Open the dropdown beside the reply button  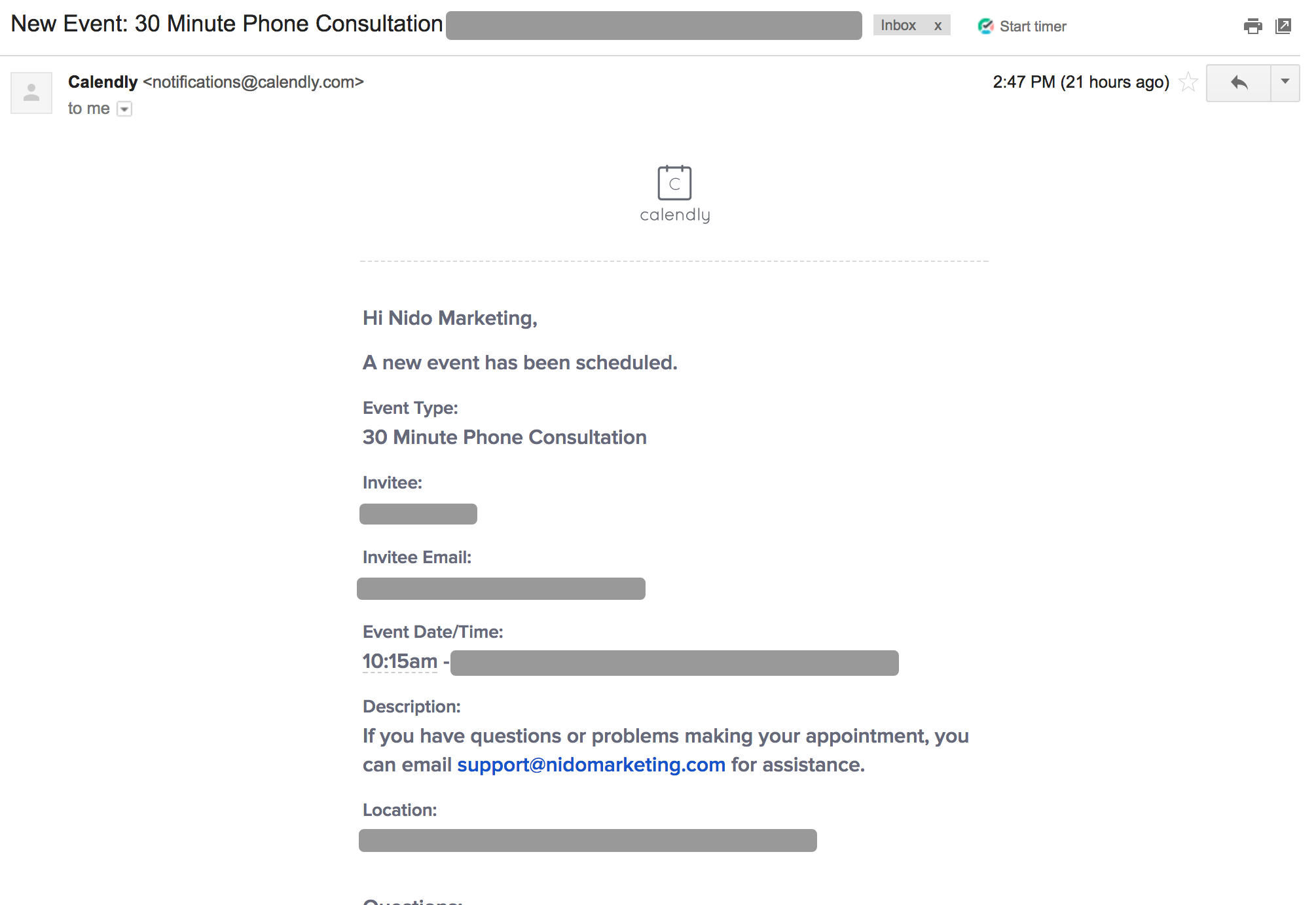click(1285, 83)
